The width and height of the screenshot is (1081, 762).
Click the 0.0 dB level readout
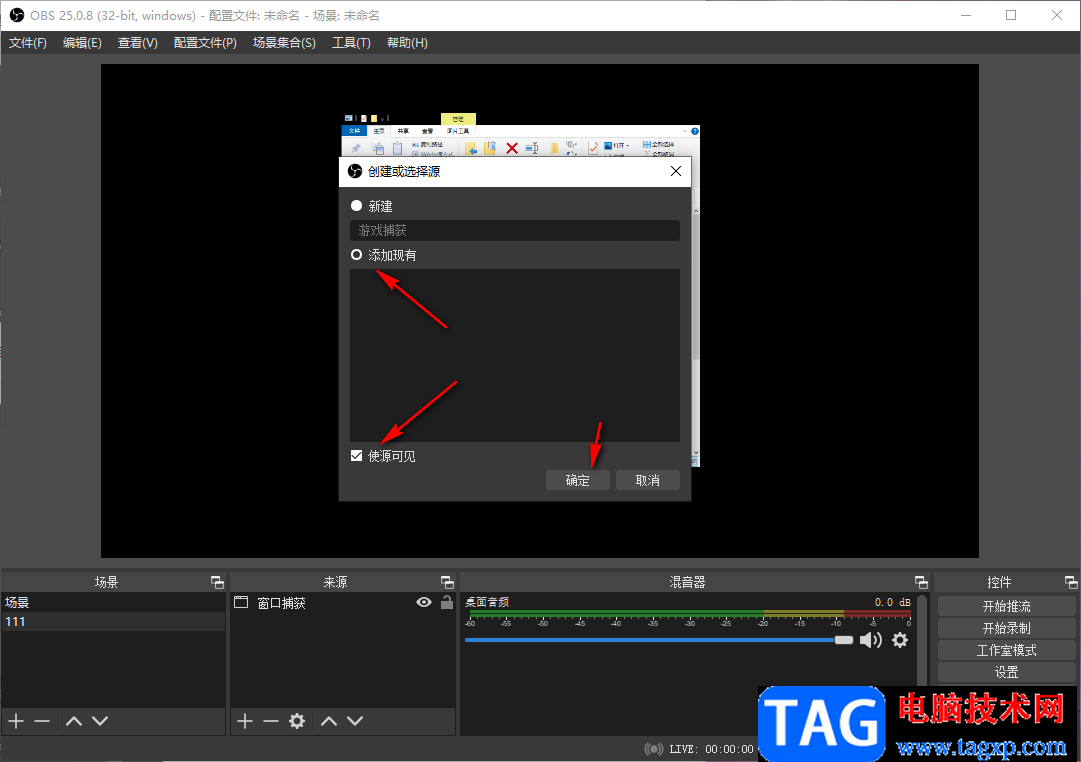892,602
